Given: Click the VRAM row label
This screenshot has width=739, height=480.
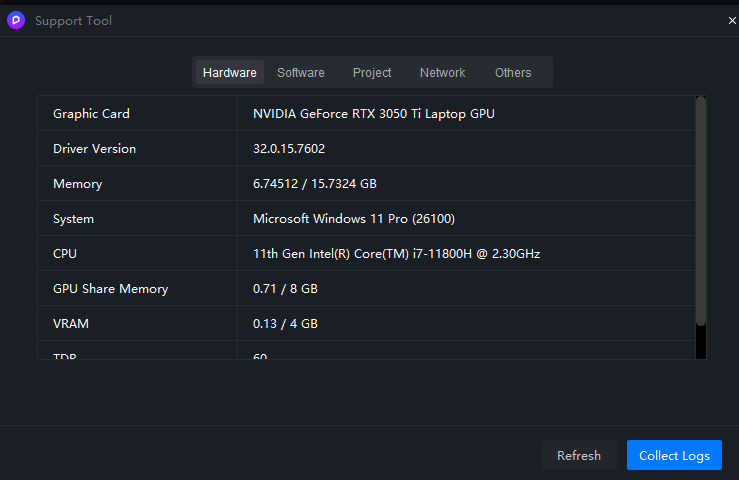Looking at the screenshot, I should coord(71,323).
